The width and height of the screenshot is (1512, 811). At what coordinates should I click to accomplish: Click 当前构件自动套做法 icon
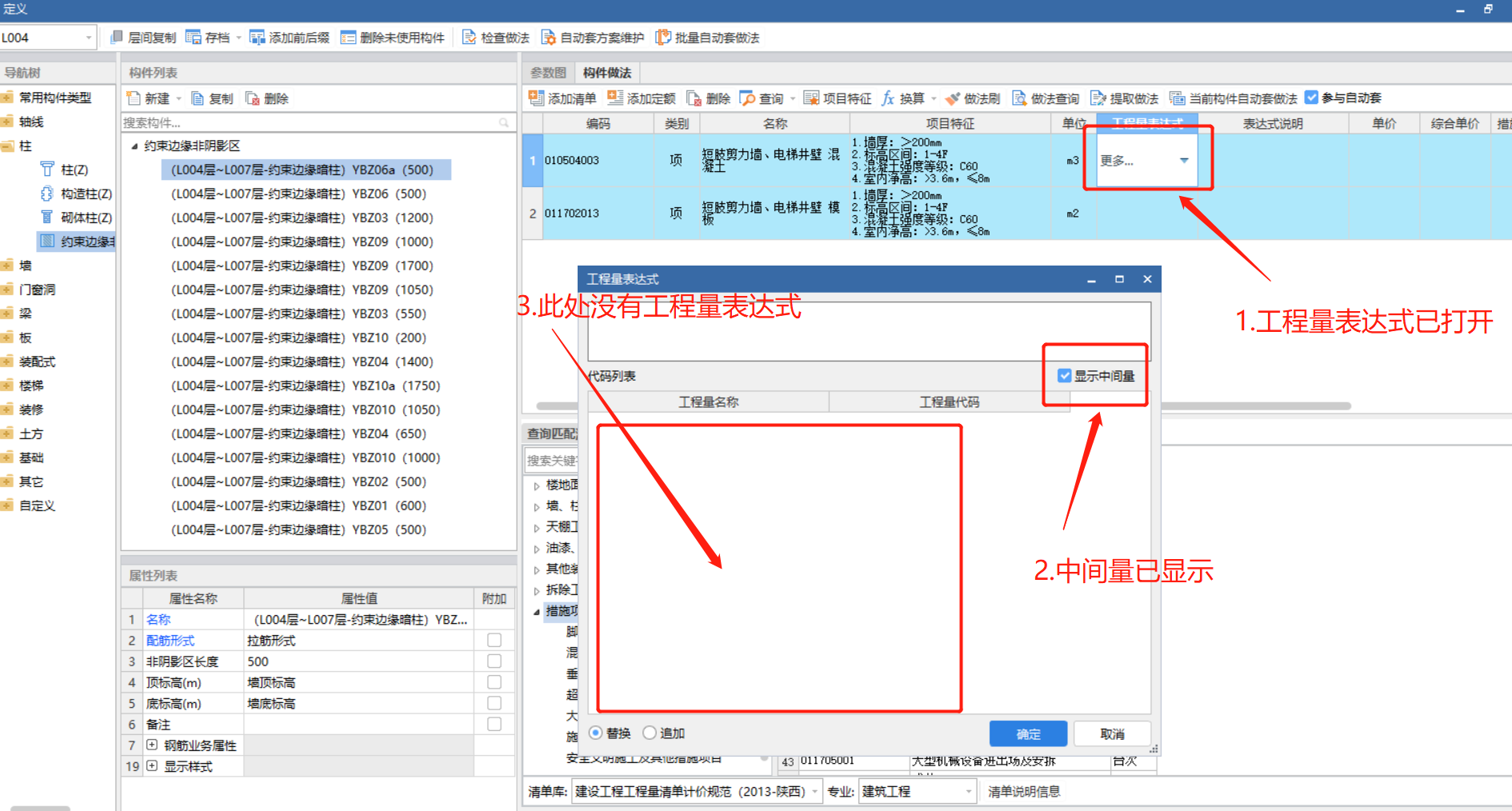click(x=1177, y=98)
